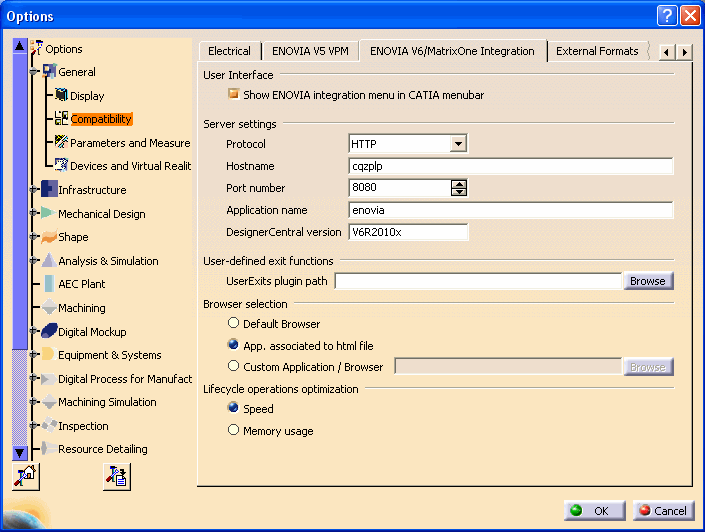The width and height of the screenshot is (705, 532).
Task: Select Speed lifecycle optimization radio
Action: [x=233, y=408]
